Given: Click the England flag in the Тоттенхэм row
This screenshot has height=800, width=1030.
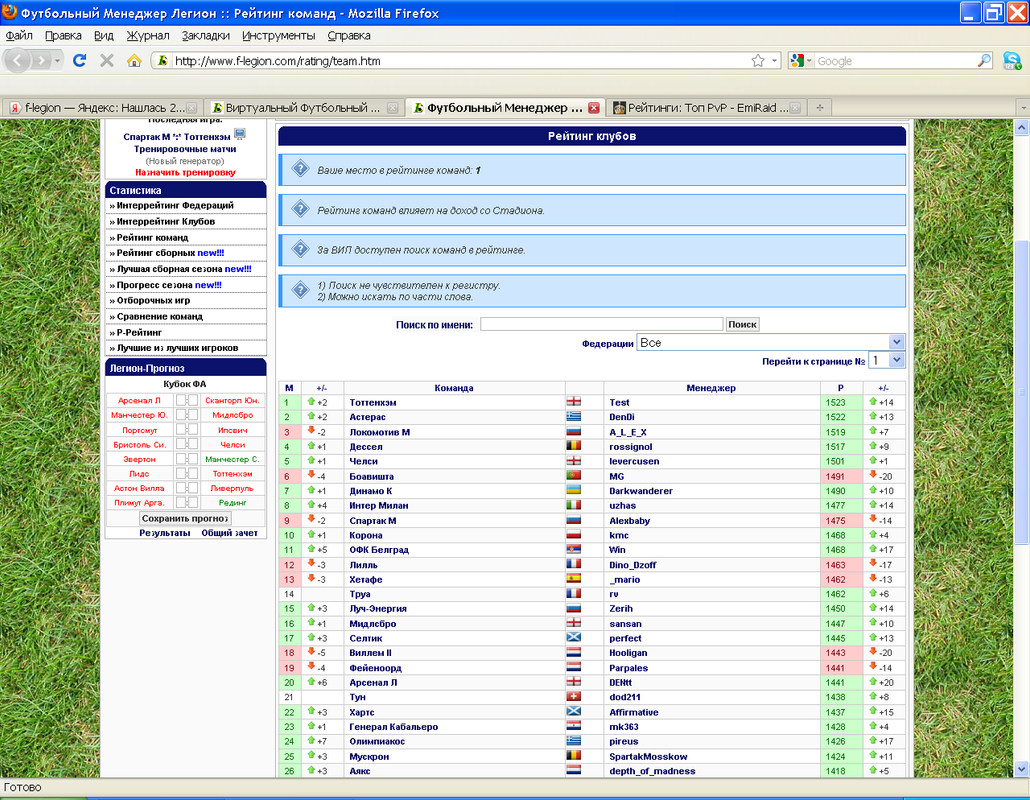Looking at the screenshot, I should point(573,401).
